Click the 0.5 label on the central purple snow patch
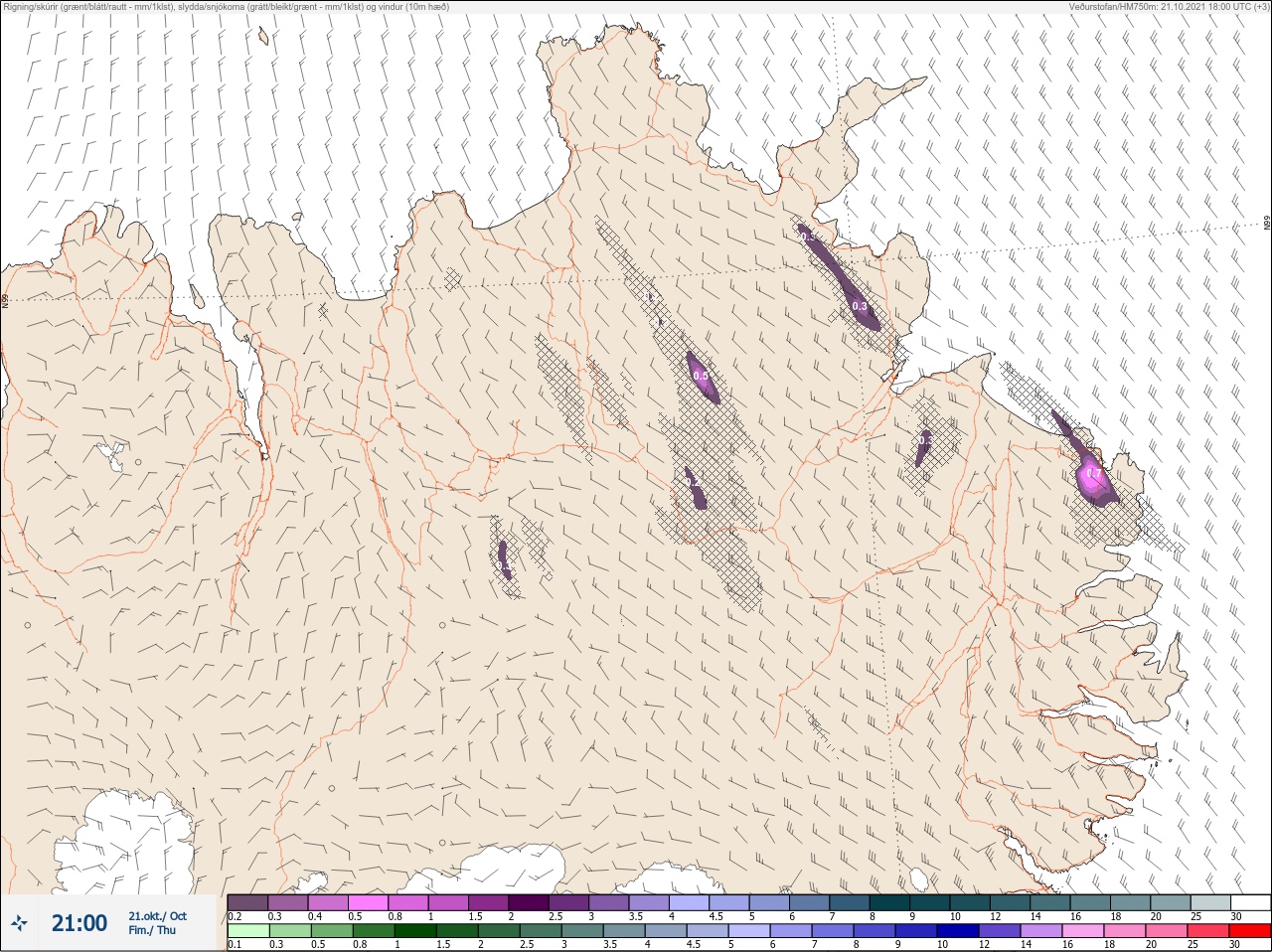The width and height of the screenshot is (1272, 952). point(701,376)
